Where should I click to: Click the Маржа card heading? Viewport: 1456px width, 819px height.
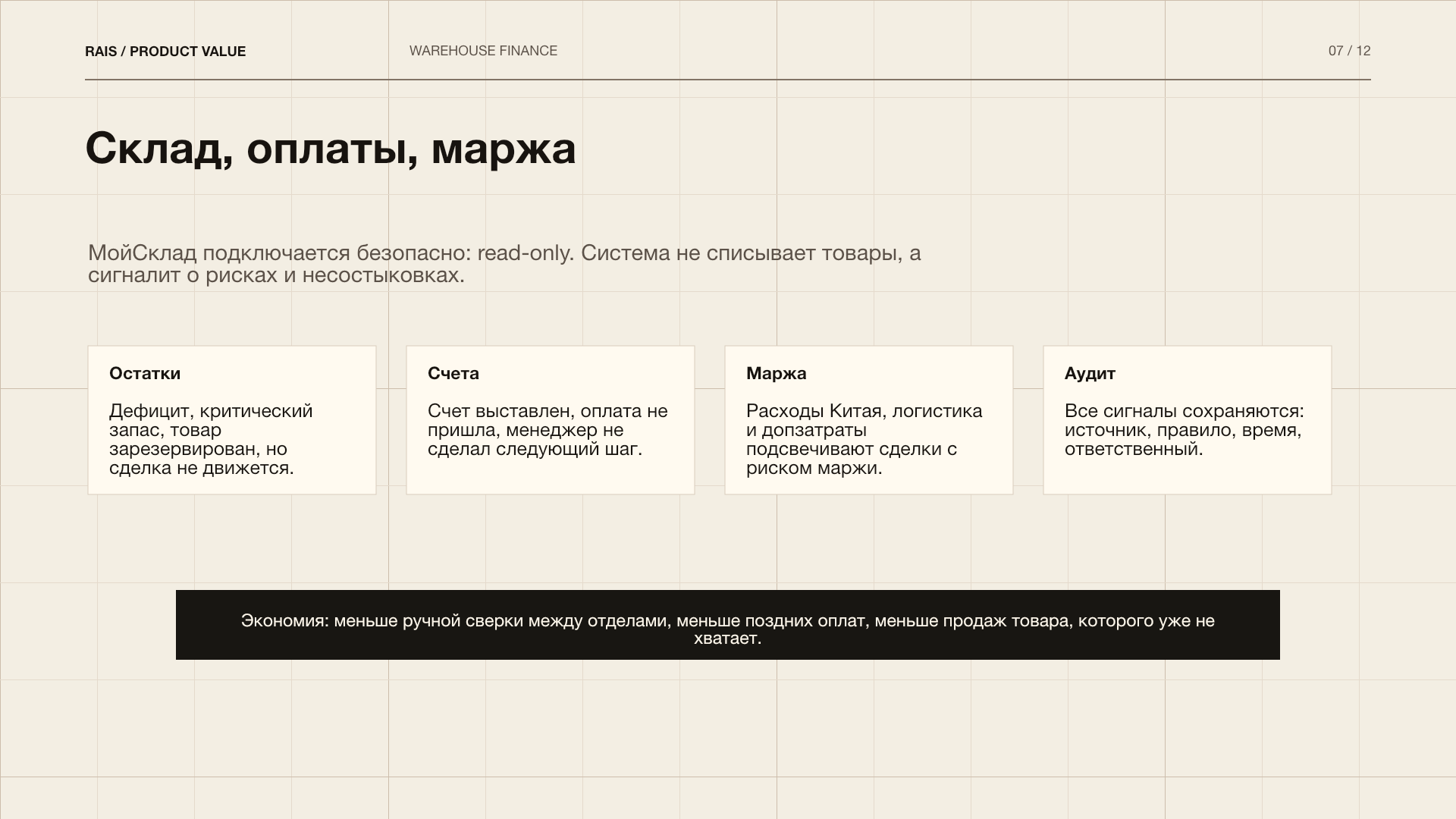pos(777,373)
